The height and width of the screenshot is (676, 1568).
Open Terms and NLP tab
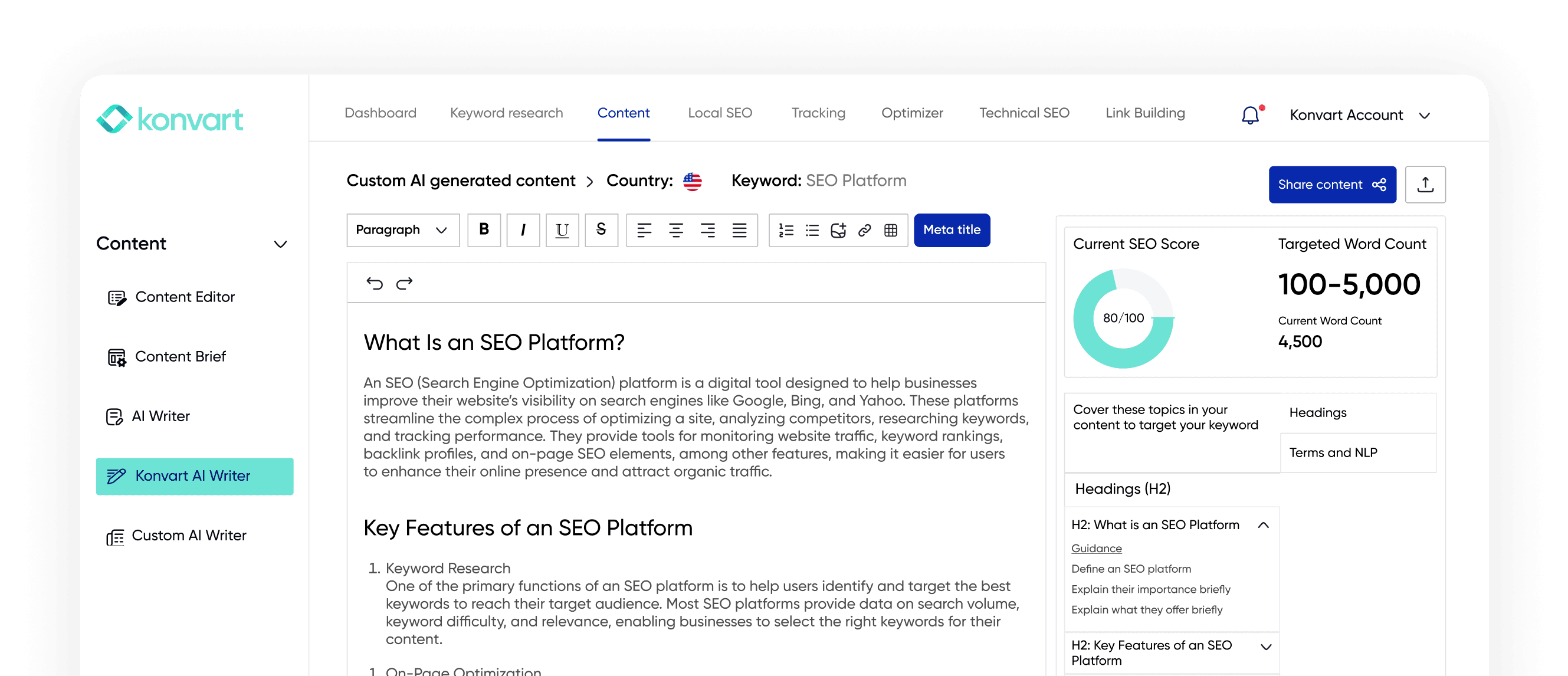tap(1333, 452)
